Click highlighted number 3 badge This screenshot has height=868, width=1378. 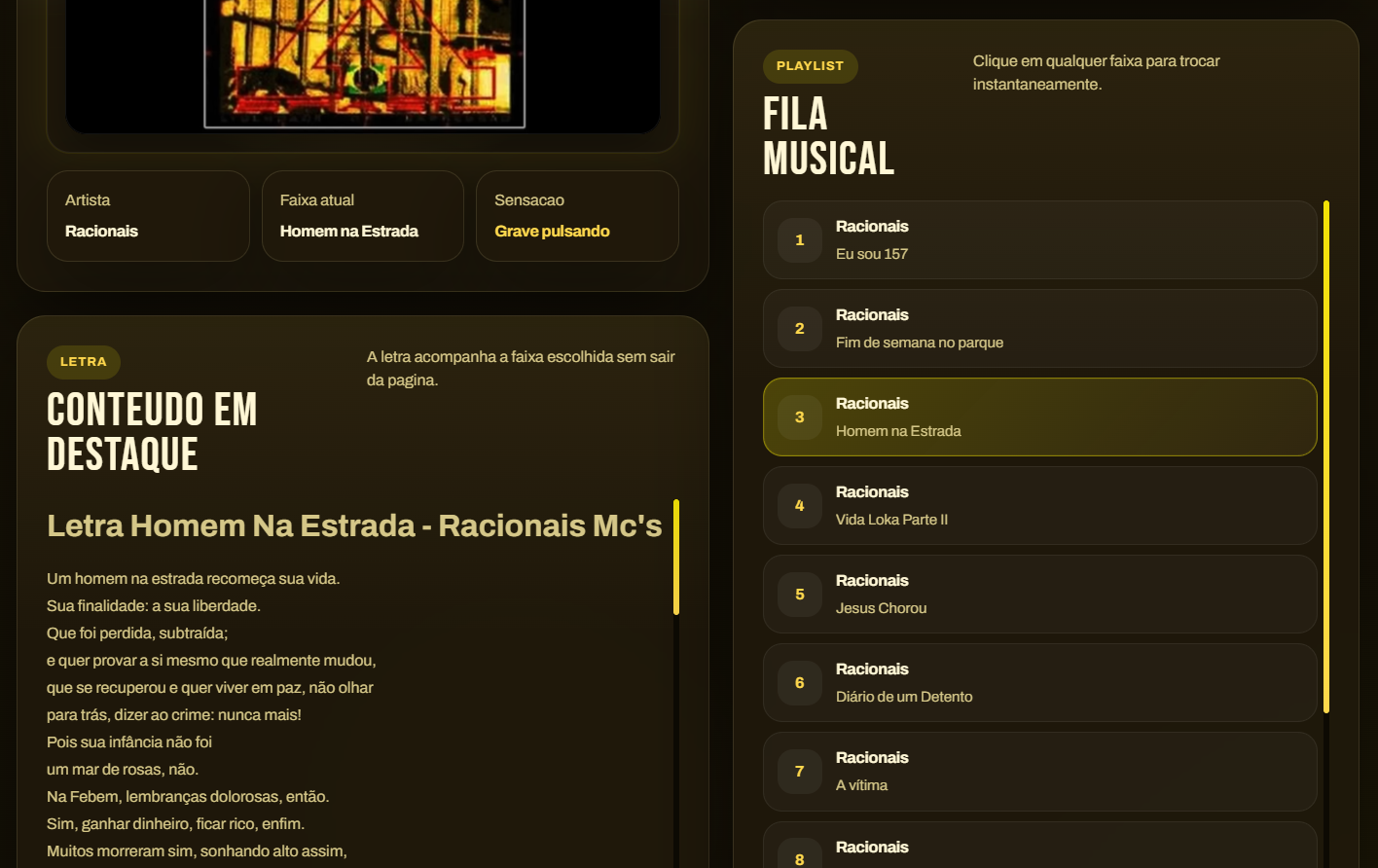(800, 417)
